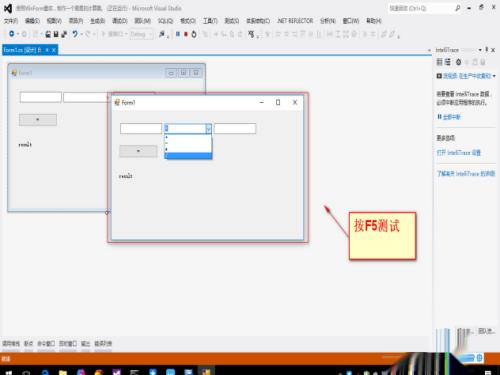Screen dimensions: 500x375
Task: Click the pause debugging icon in toolbar
Action: [x=178, y=34]
